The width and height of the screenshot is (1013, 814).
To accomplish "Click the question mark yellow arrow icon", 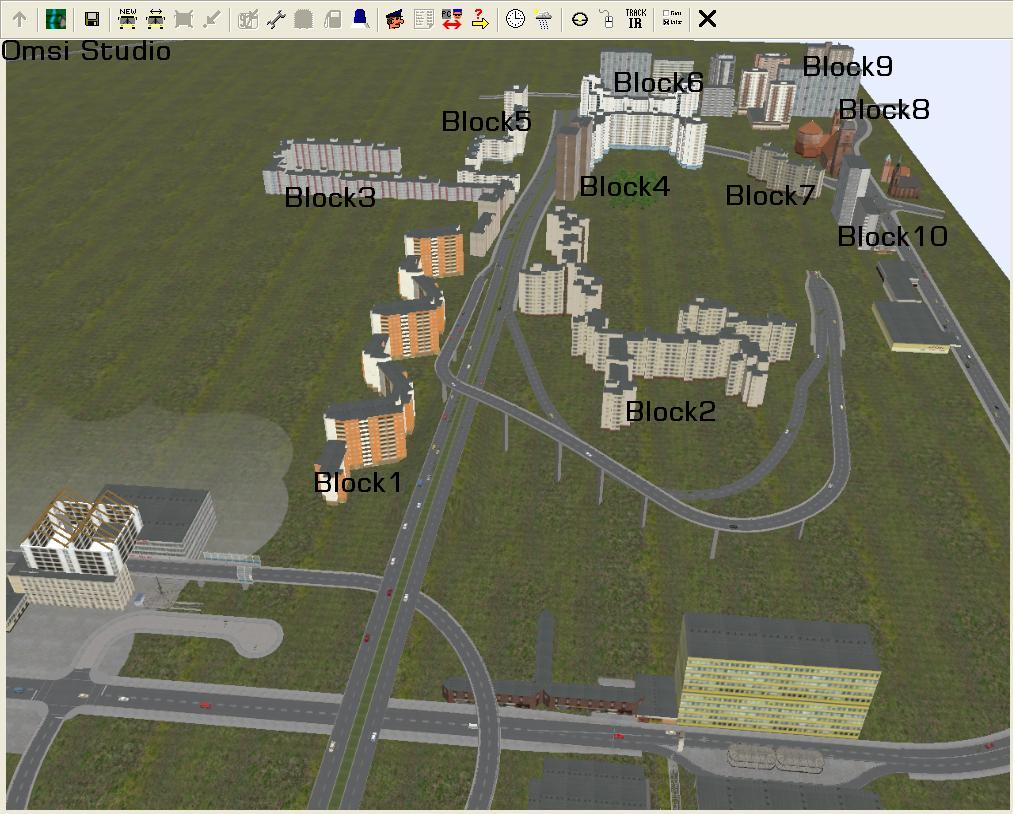I will click(480, 19).
